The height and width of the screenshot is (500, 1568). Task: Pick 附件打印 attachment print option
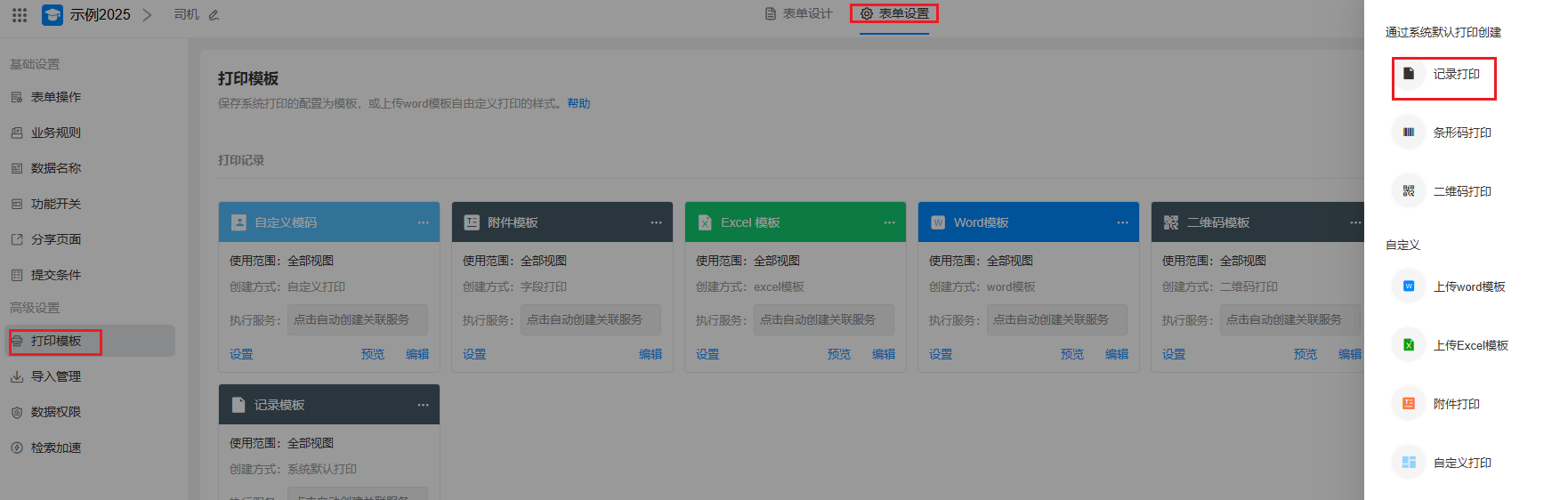pyautogui.click(x=1456, y=404)
